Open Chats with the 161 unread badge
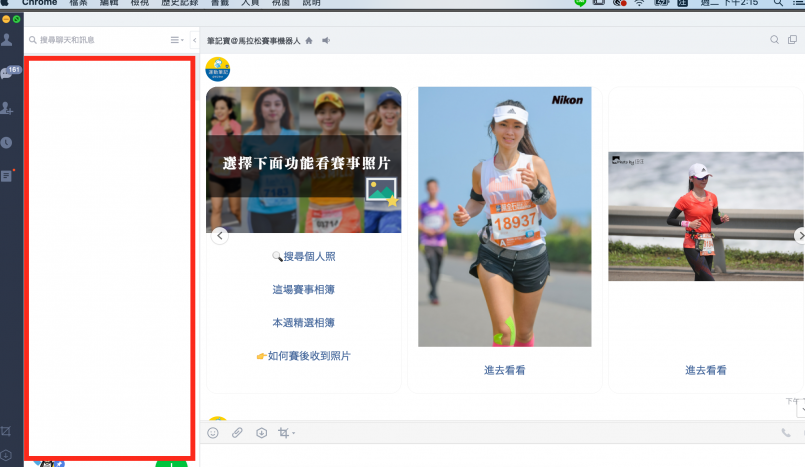Image resolution: width=805 pixels, height=467 pixels. click(10, 72)
